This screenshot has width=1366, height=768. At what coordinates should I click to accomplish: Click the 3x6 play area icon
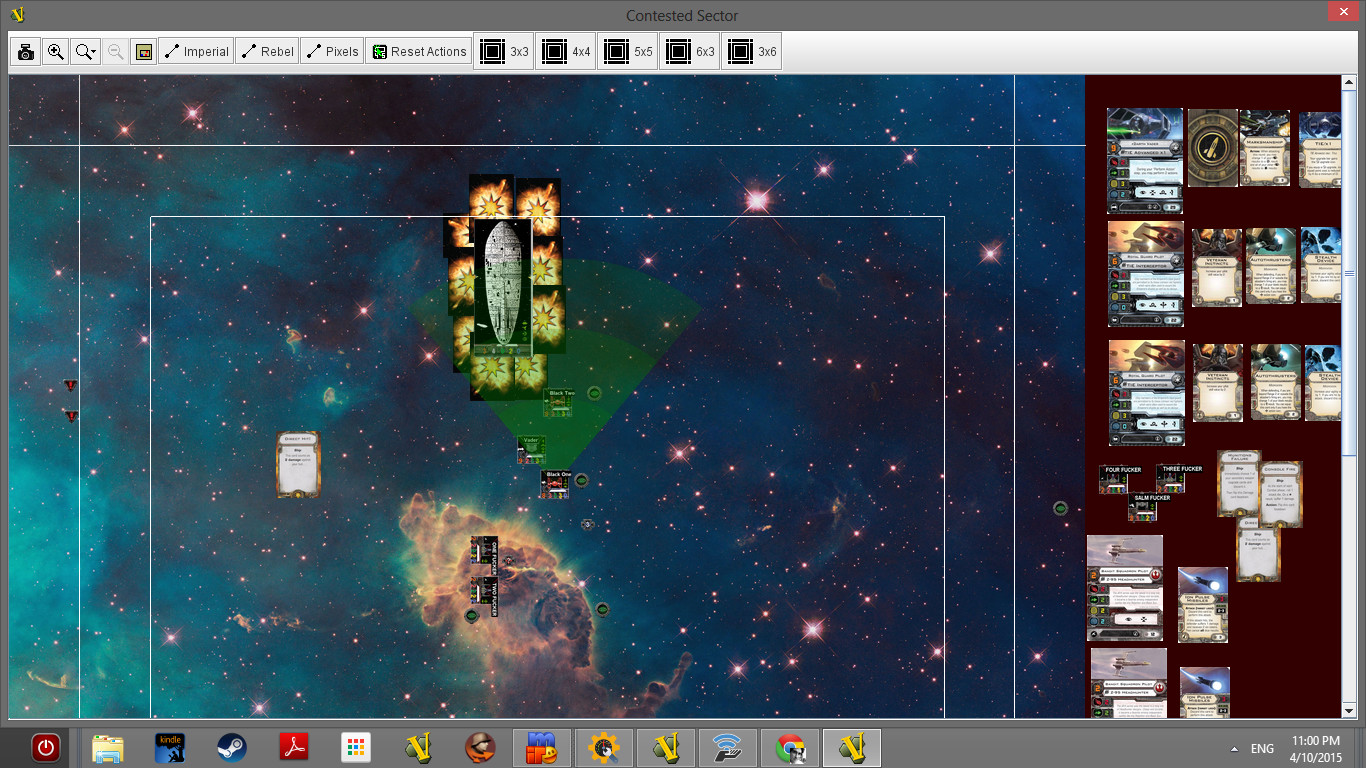click(739, 52)
